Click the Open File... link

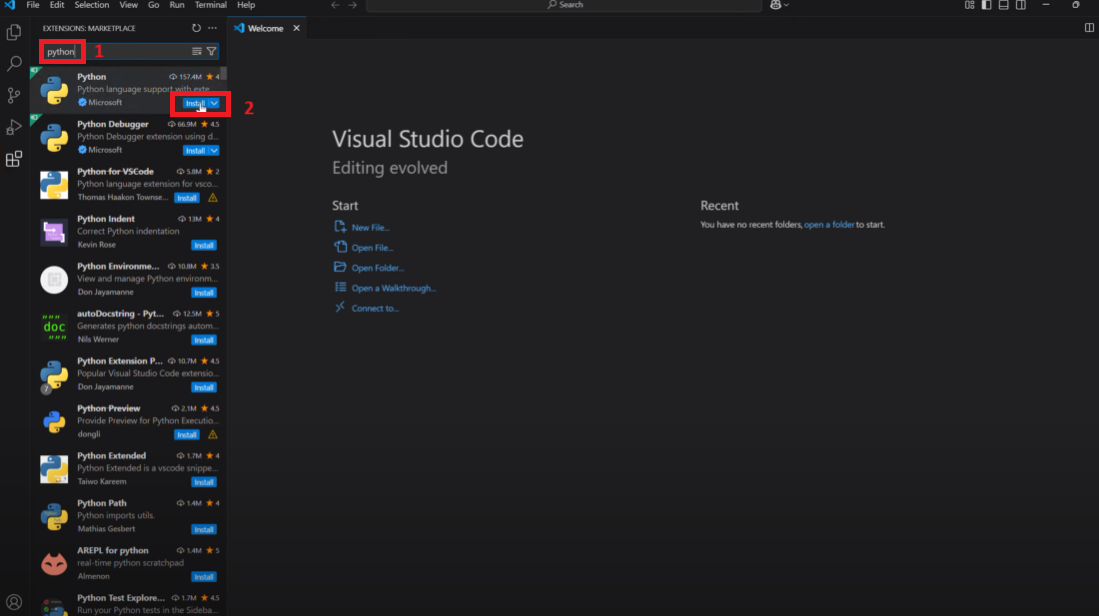coord(372,248)
